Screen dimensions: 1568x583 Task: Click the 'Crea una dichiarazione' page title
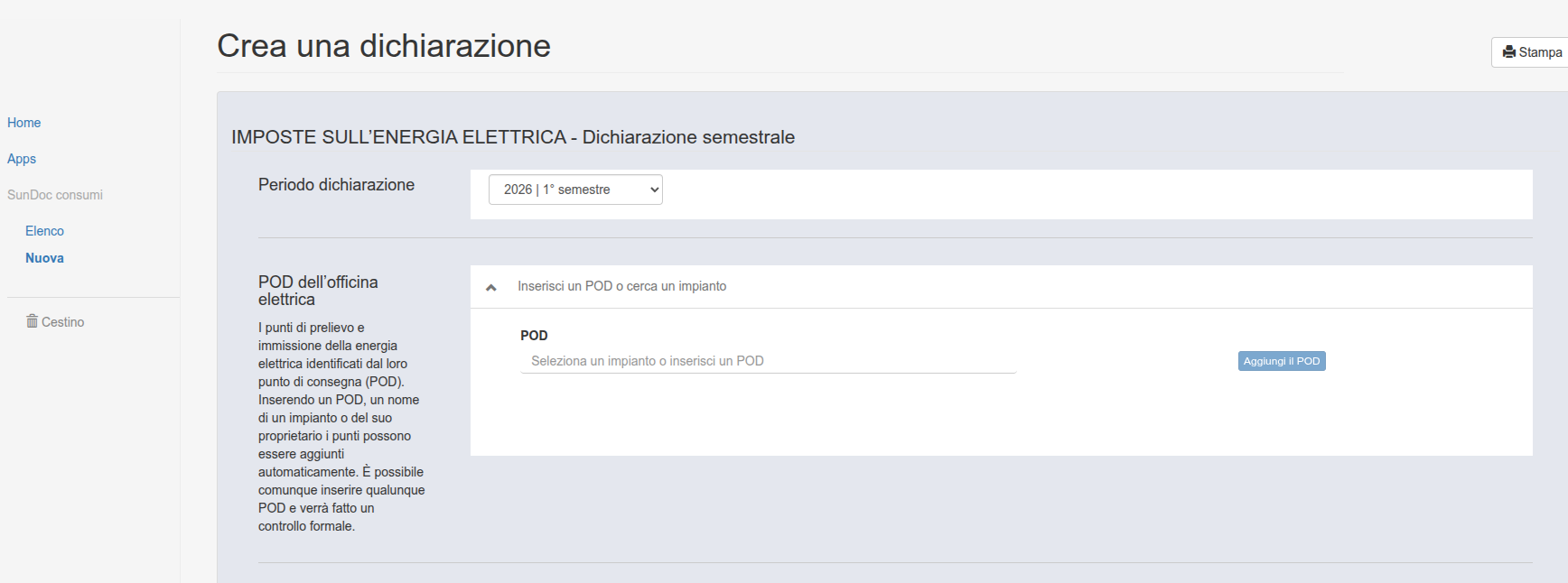click(x=384, y=46)
